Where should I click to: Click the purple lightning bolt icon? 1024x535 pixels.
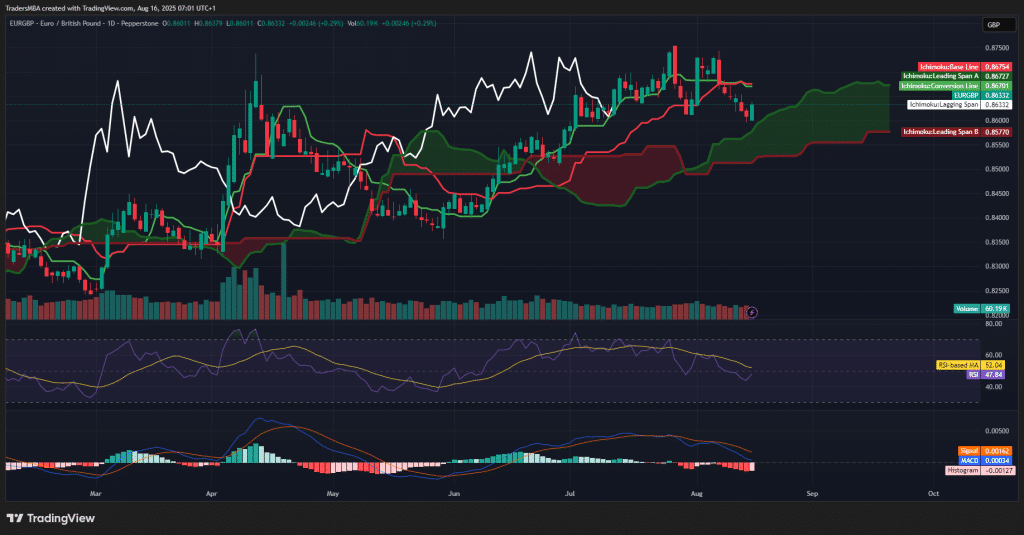752,312
